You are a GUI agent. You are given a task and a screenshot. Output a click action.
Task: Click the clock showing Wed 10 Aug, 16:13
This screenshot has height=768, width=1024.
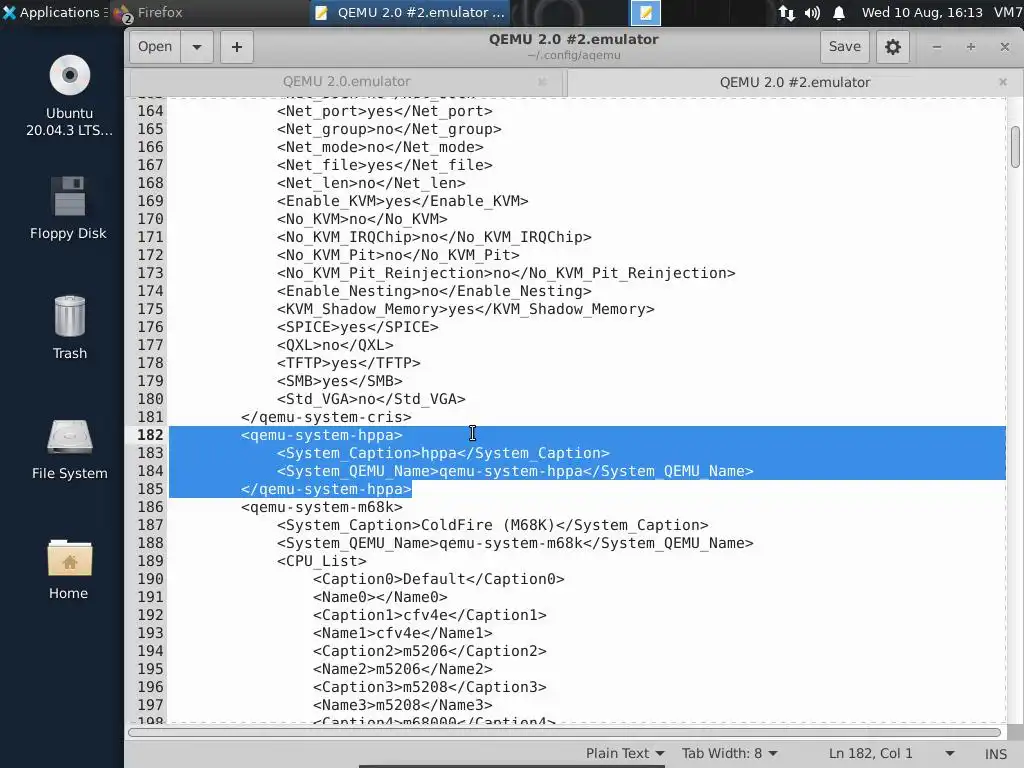coord(922,12)
